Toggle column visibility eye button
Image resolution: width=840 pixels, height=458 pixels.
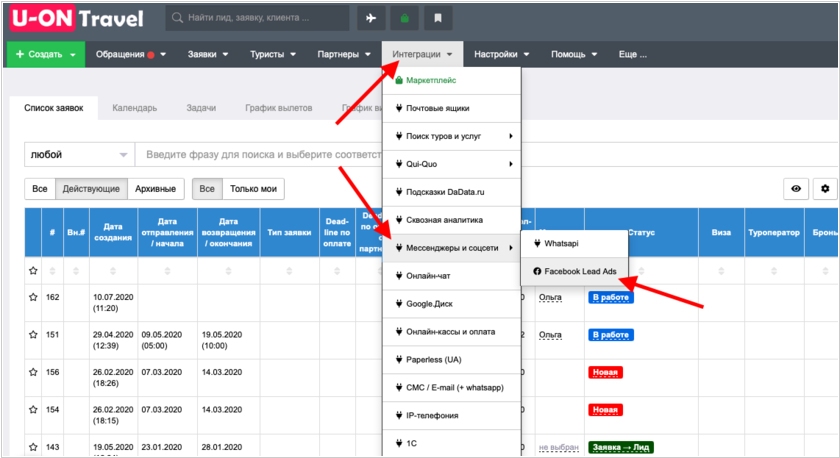pyautogui.click(x=796, y=188)
